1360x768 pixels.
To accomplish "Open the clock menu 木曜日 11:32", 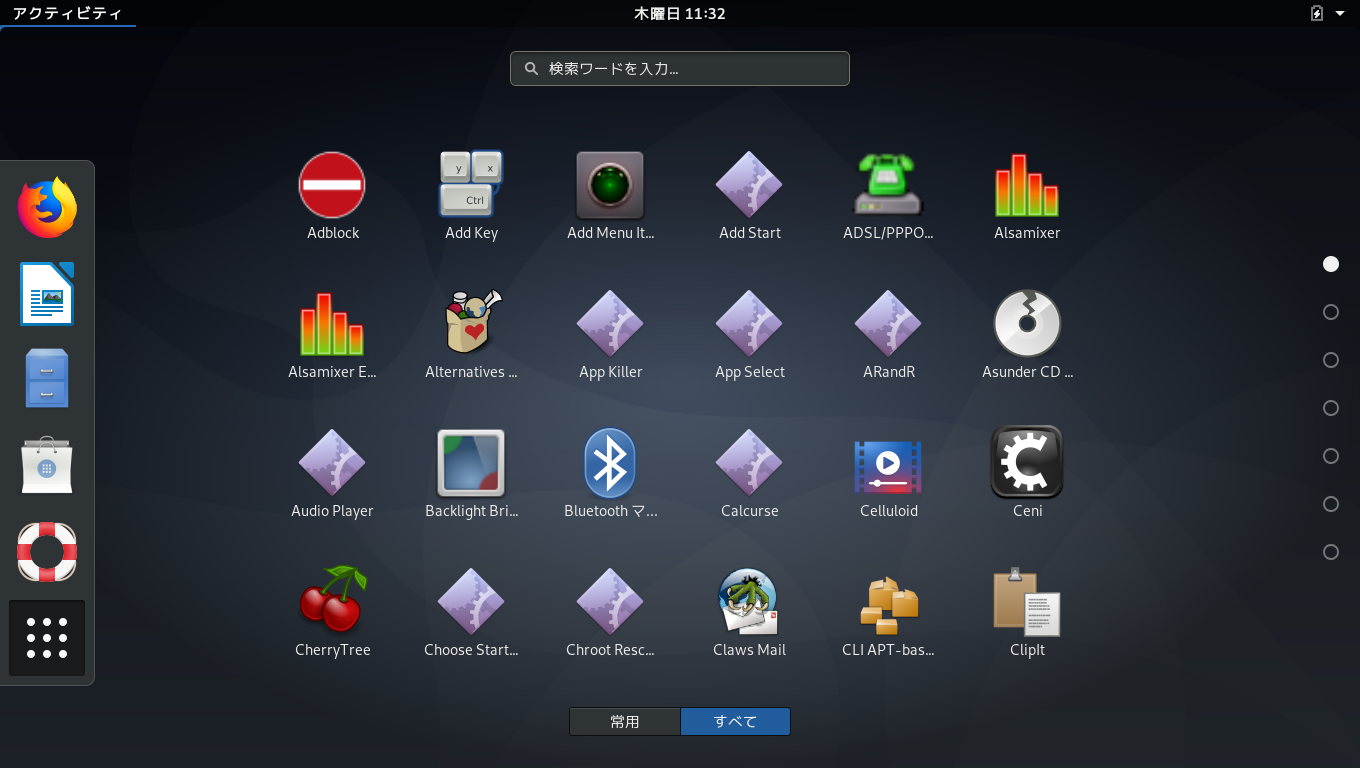I will (x=680, y=13).
